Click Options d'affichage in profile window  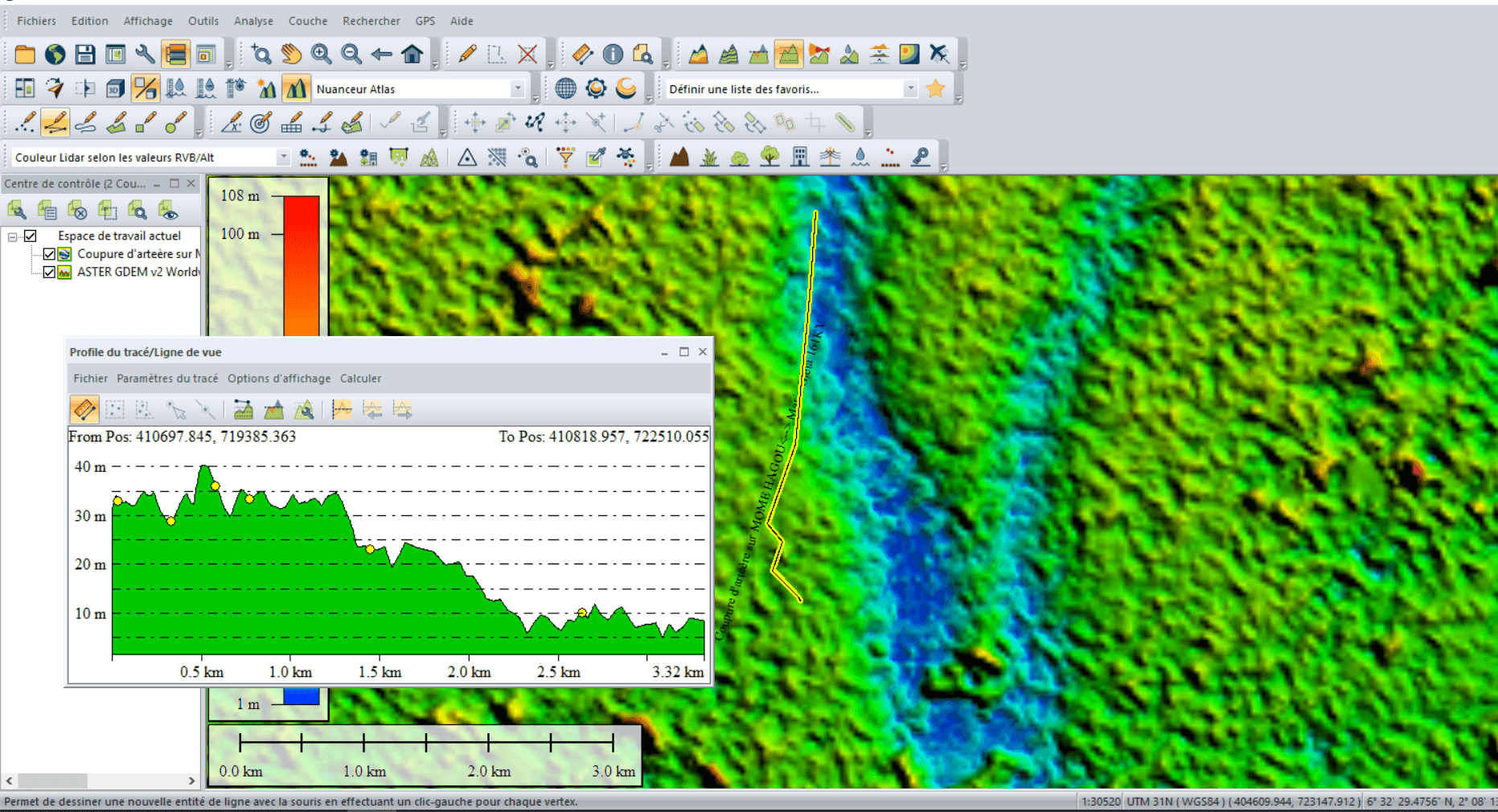click(x=279, y=379)
